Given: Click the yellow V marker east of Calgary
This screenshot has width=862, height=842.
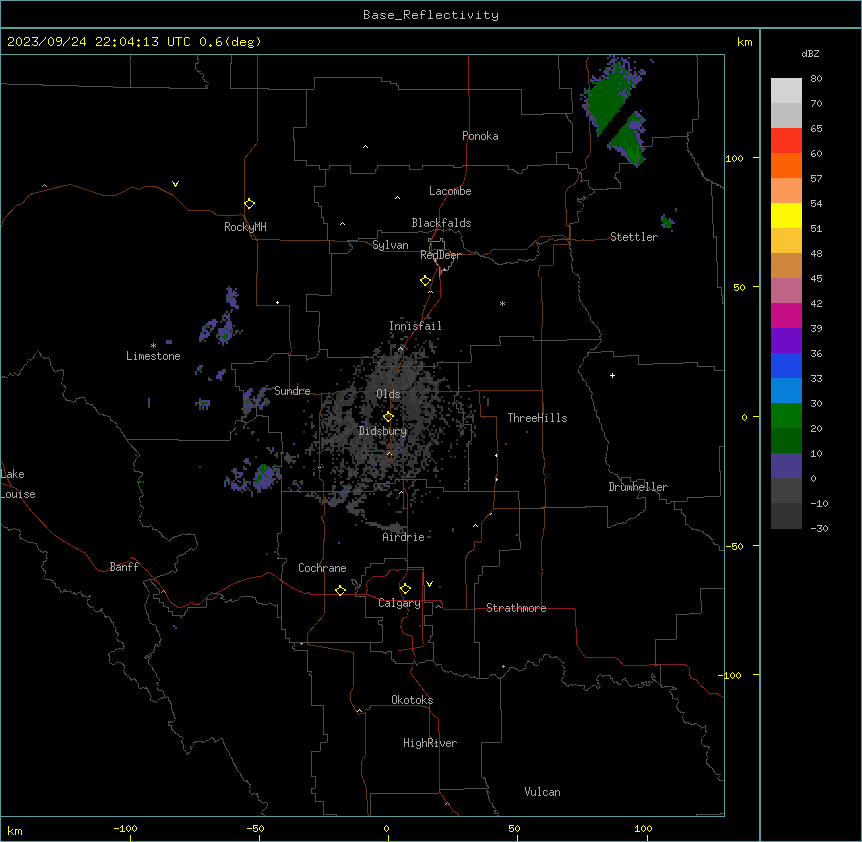Looking at the screenshot, I should coord(429,584).
